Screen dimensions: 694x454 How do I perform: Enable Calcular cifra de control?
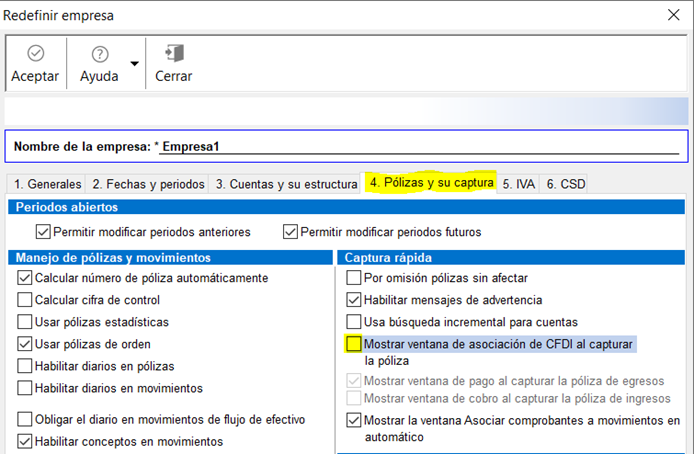pyautogui.click(x=25, y=300)
